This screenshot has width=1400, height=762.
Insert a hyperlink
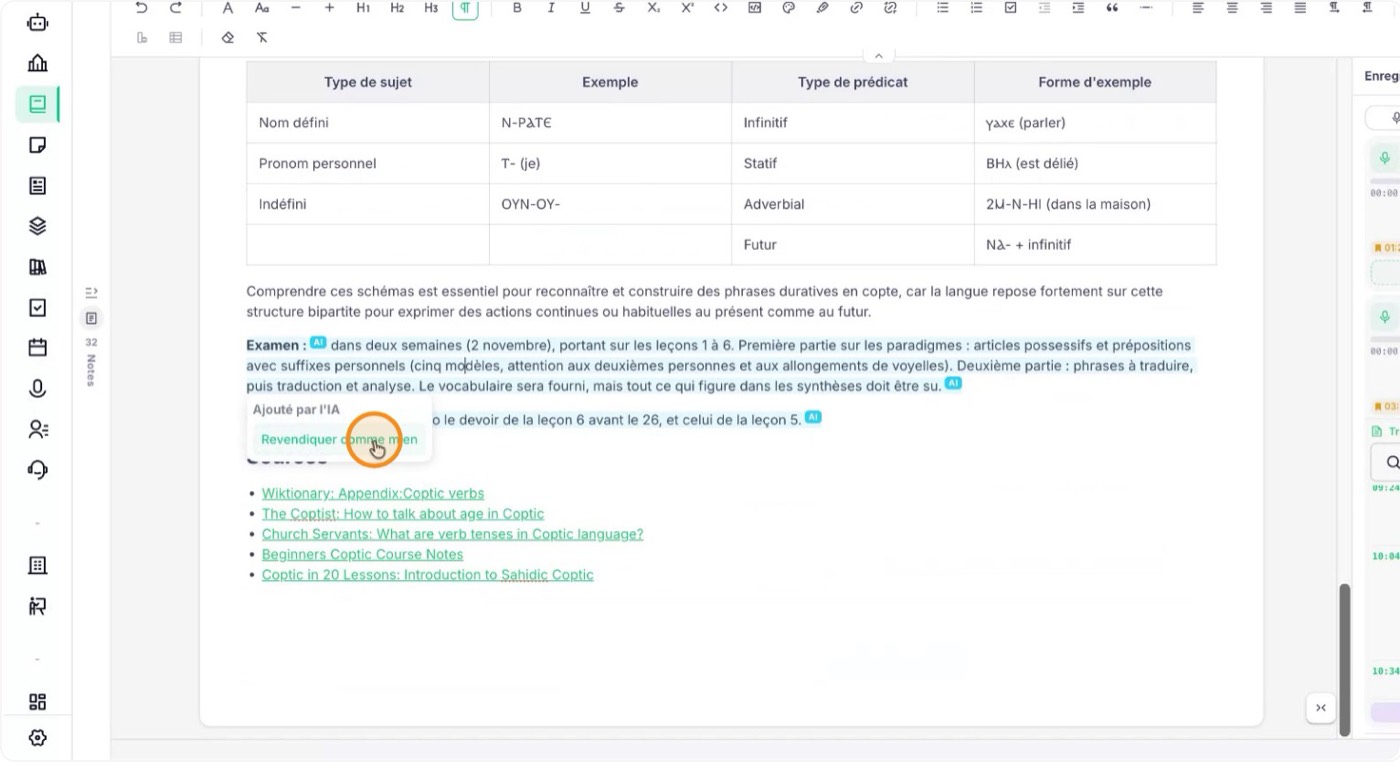tap(856, 8)
